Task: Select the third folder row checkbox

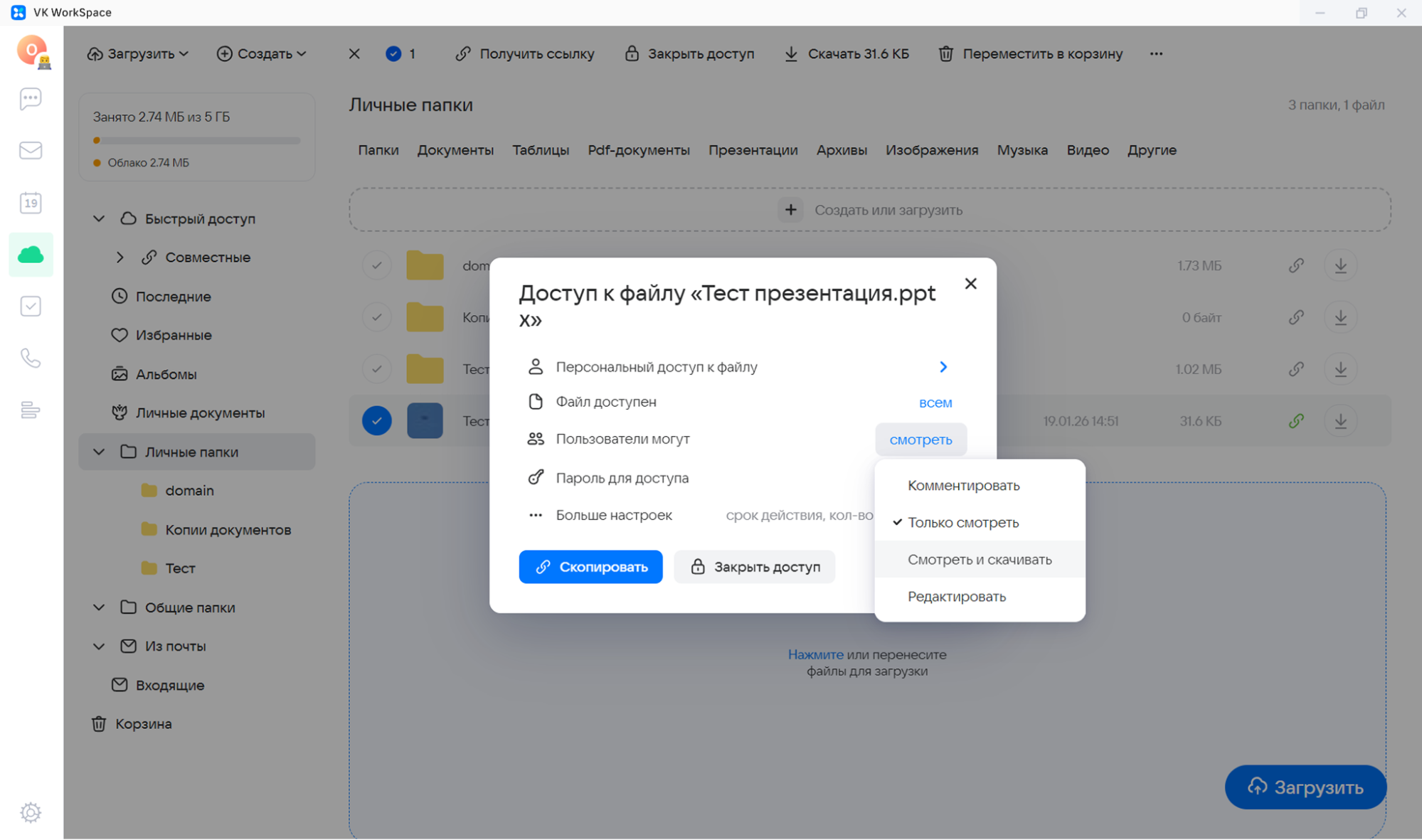Action: (x=376, y=369)
